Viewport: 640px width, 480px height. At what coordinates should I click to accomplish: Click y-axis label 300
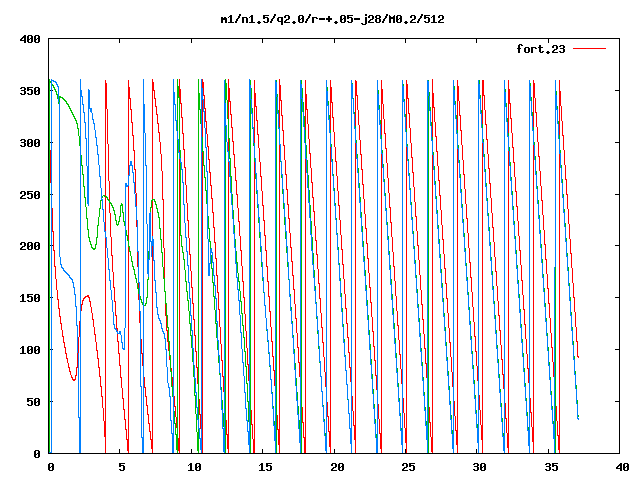pos(30,143)
